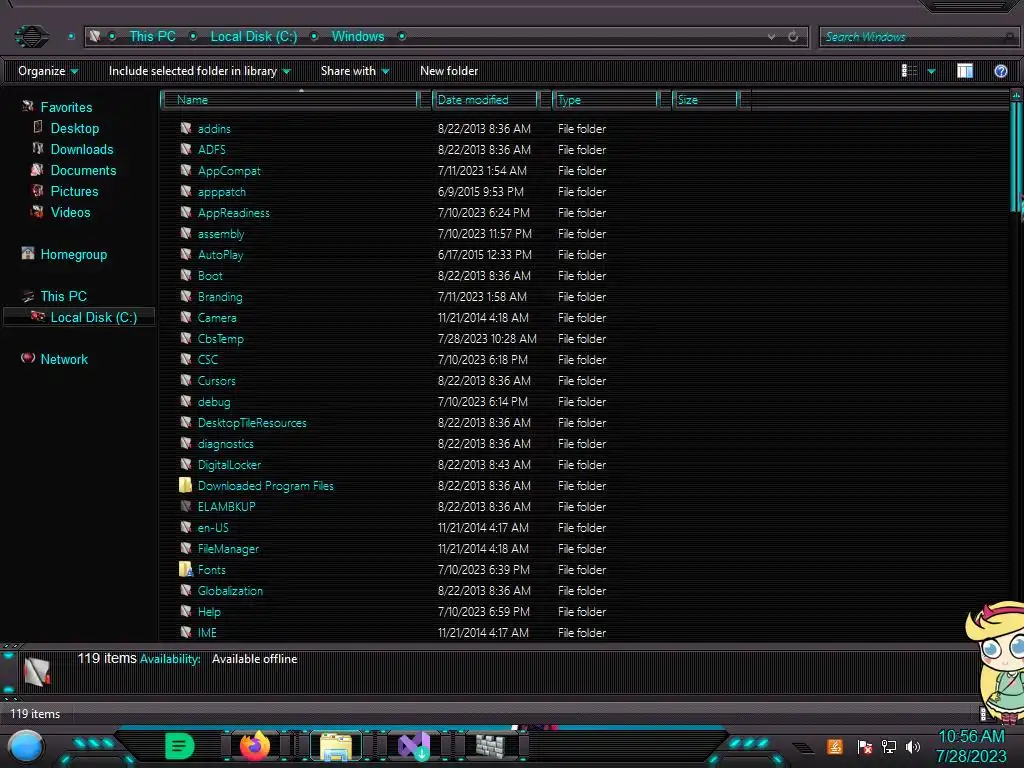Select the addins folder icon

[185, 128]
